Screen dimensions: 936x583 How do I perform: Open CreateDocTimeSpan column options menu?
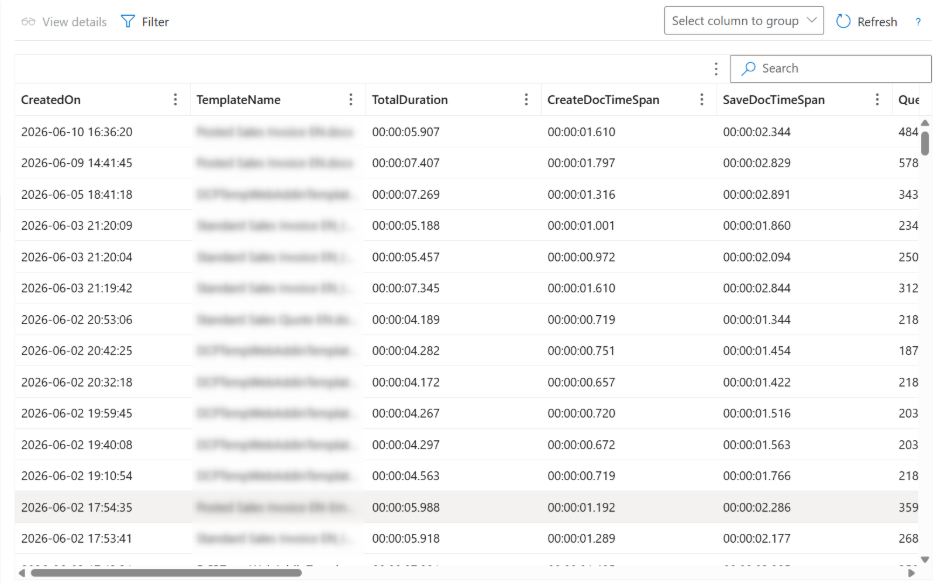tap(701, 100)
